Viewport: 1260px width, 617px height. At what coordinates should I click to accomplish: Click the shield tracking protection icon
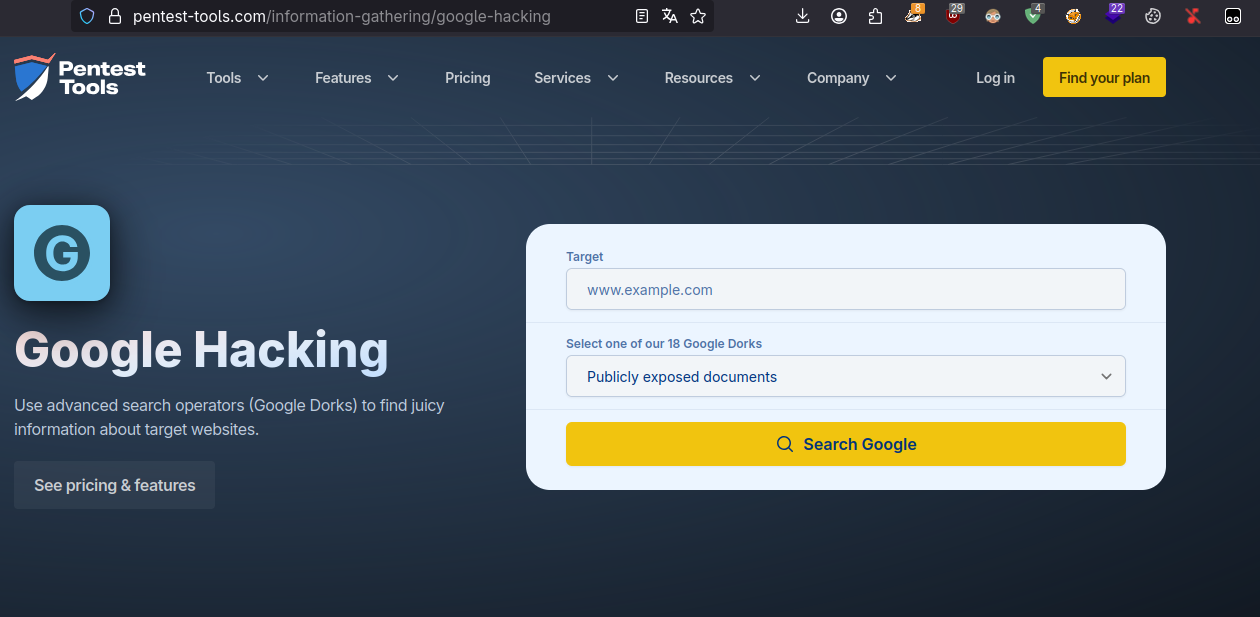[x=87, y=16]
